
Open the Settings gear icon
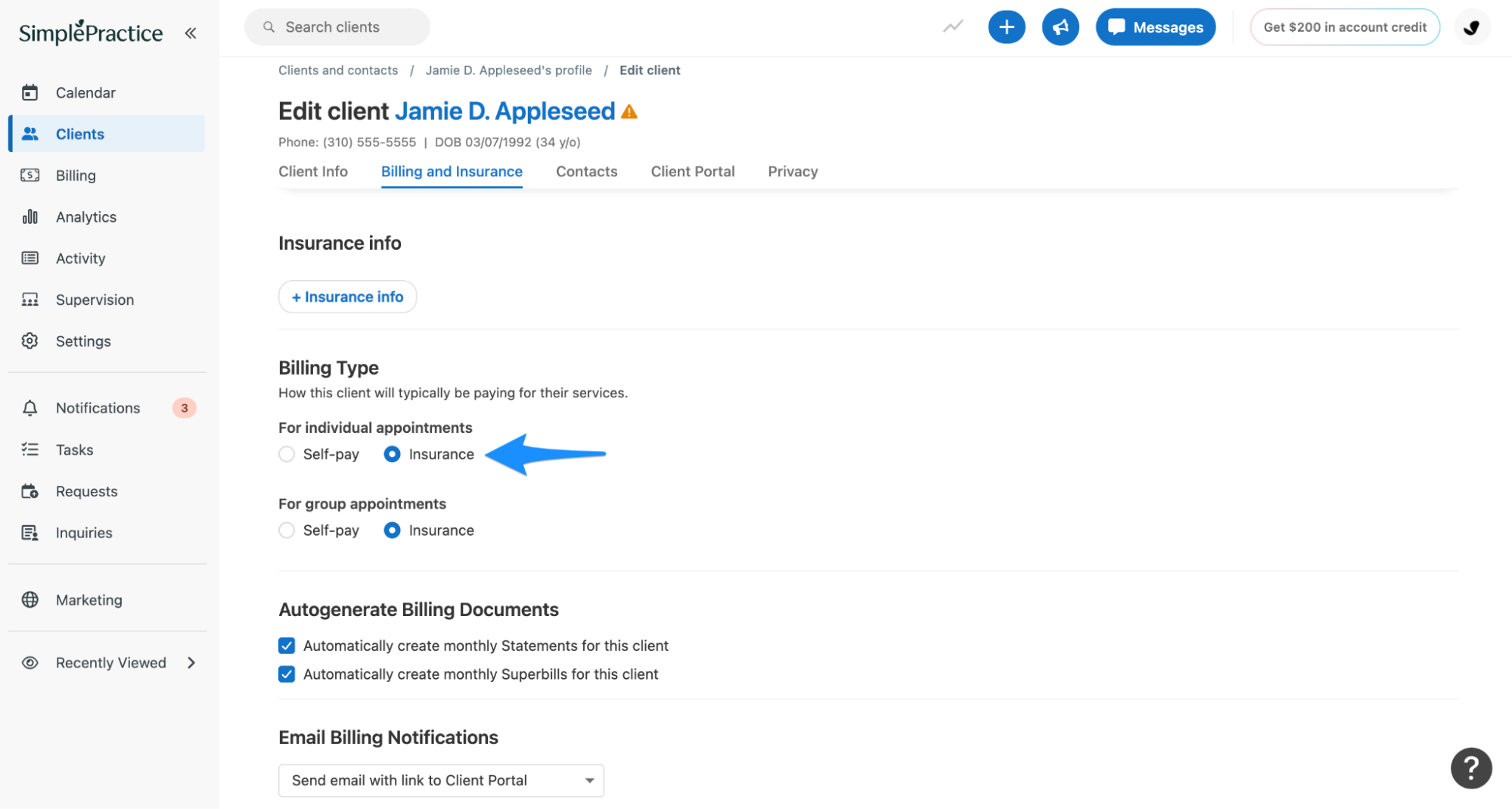(30, 341)
